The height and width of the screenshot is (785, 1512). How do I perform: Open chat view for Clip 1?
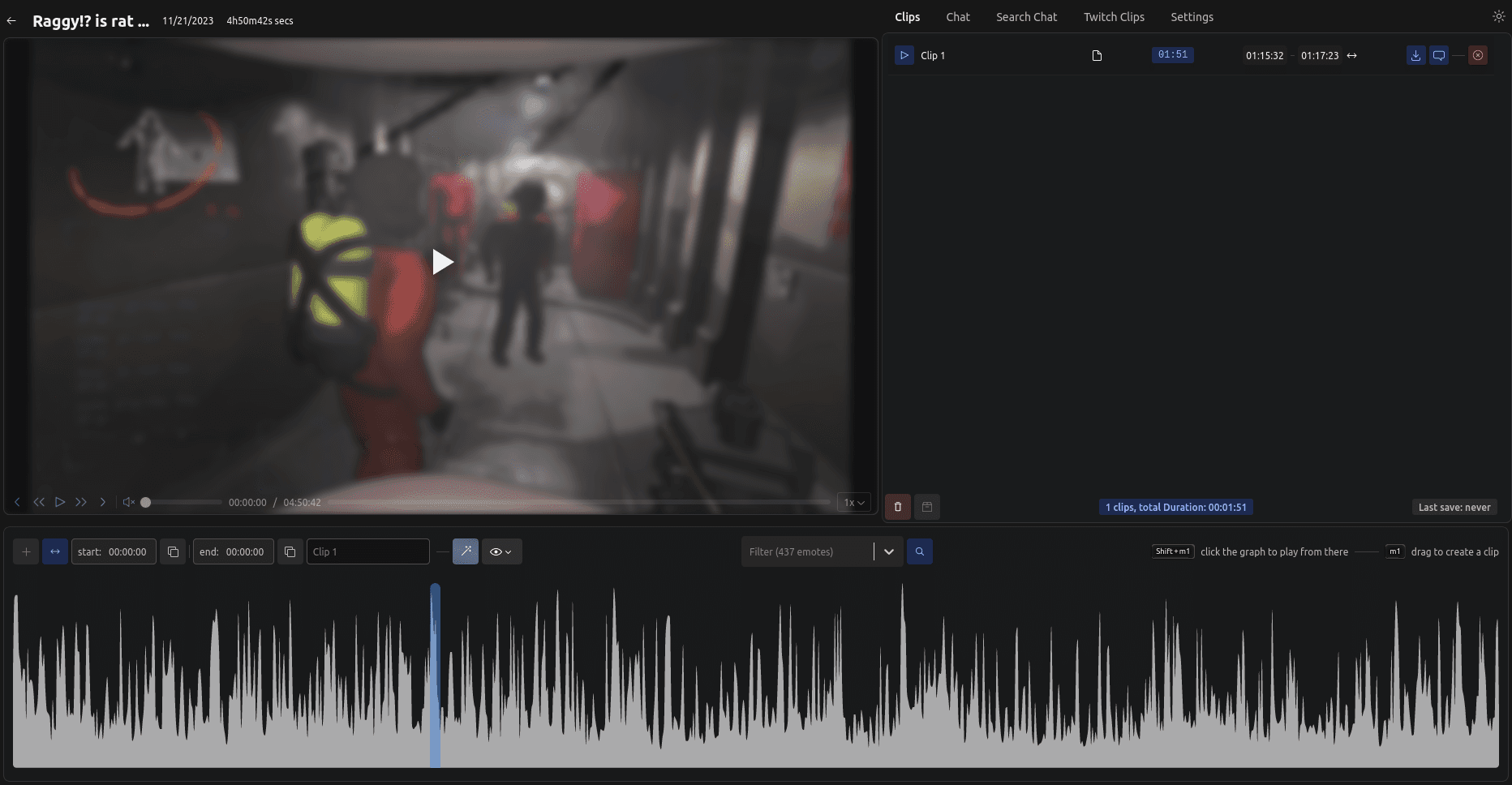point(1439,55)
